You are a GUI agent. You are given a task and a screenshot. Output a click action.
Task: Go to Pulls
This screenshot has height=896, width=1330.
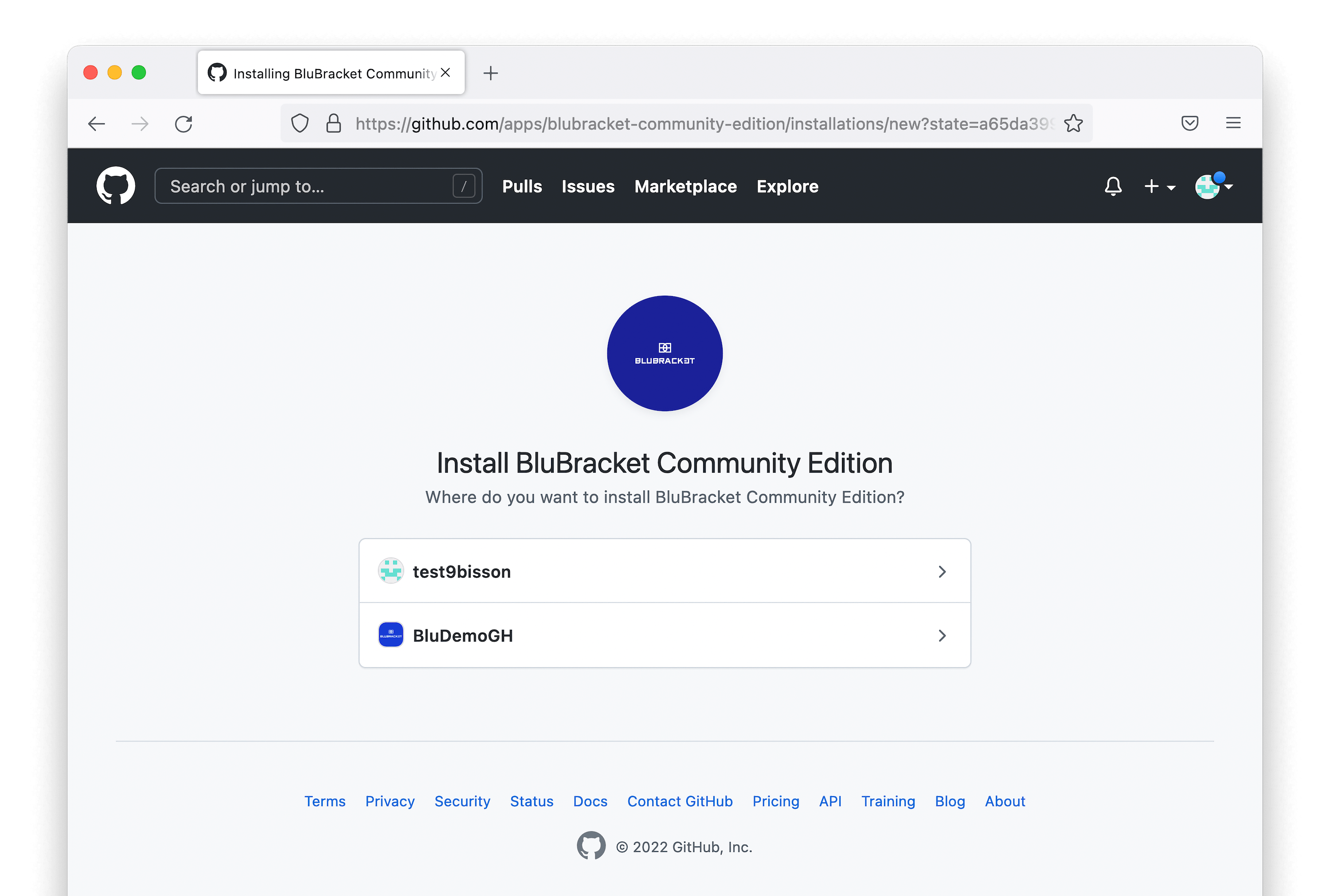[x=522, y=186]
